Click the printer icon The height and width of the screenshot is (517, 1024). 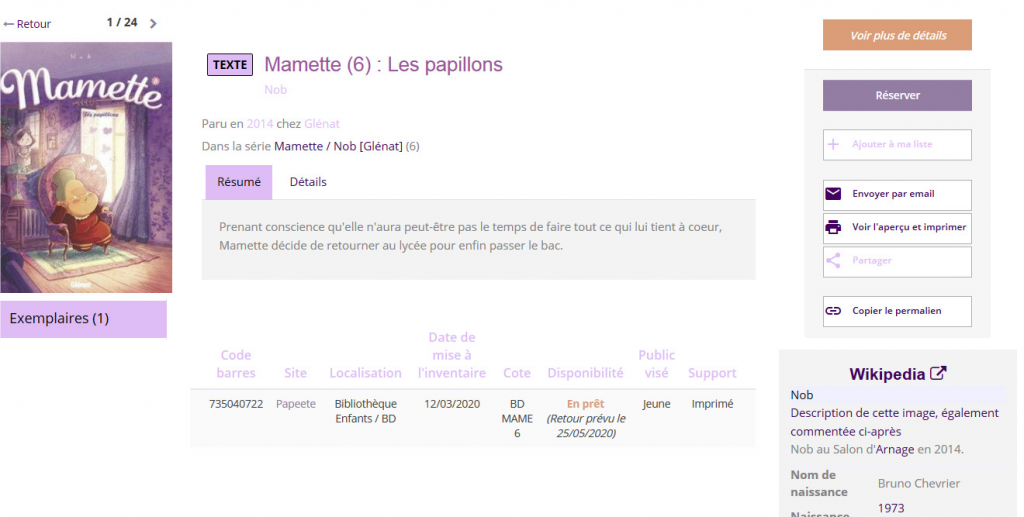point(833,227)
